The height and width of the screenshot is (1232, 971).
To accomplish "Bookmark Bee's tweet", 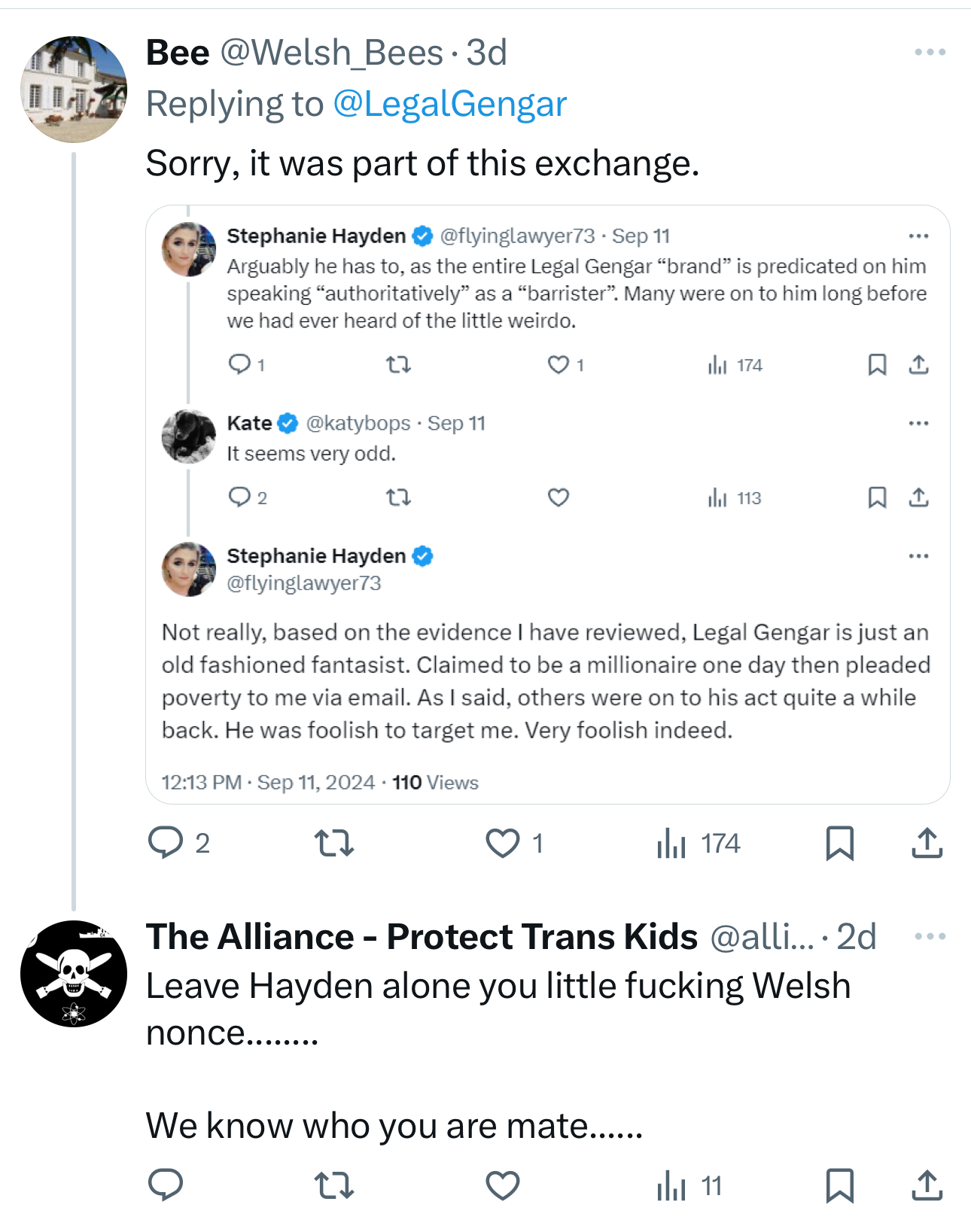I will 839,843.
